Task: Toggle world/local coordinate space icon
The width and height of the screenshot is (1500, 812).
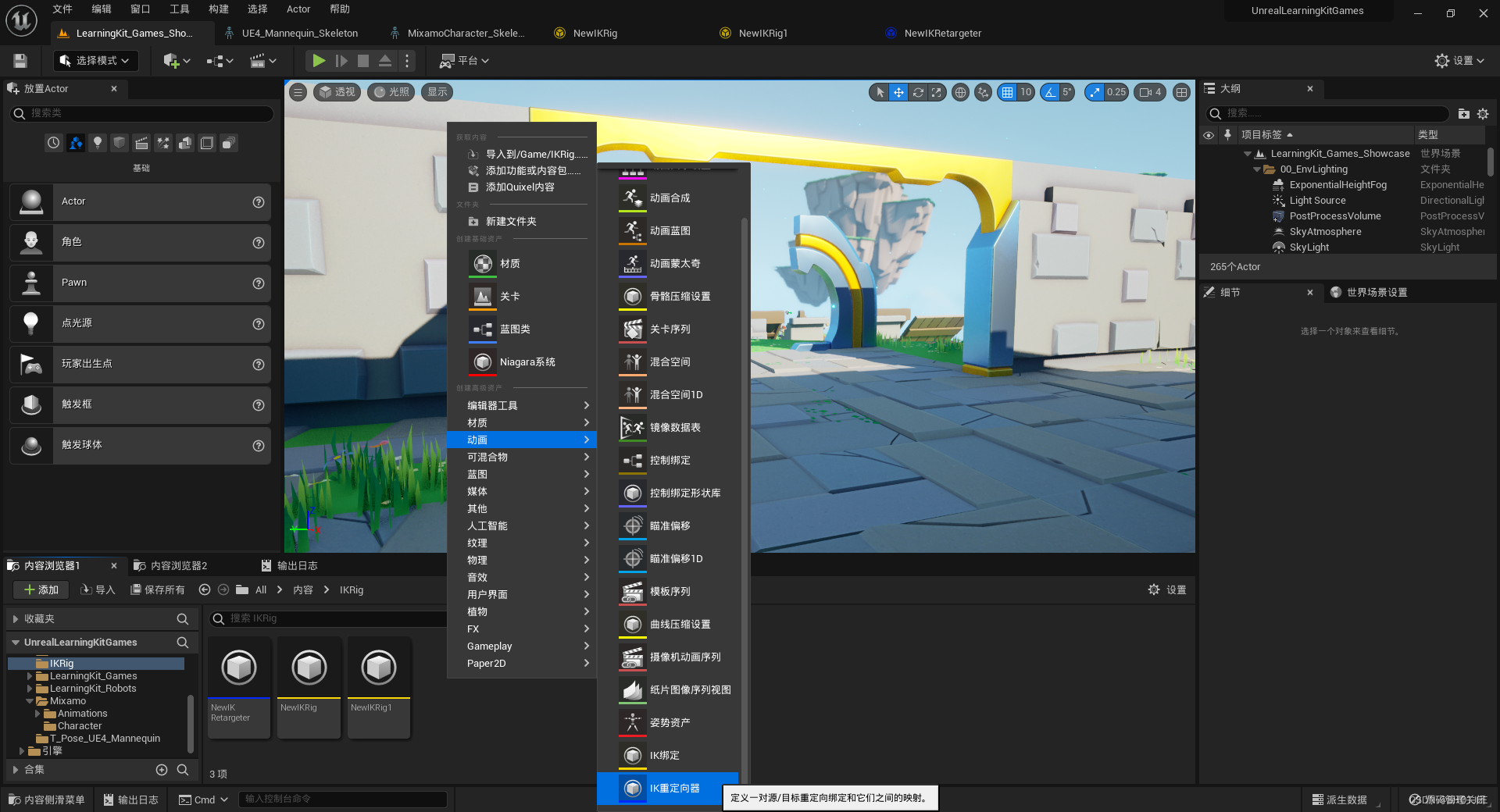Action: point(960,92)
